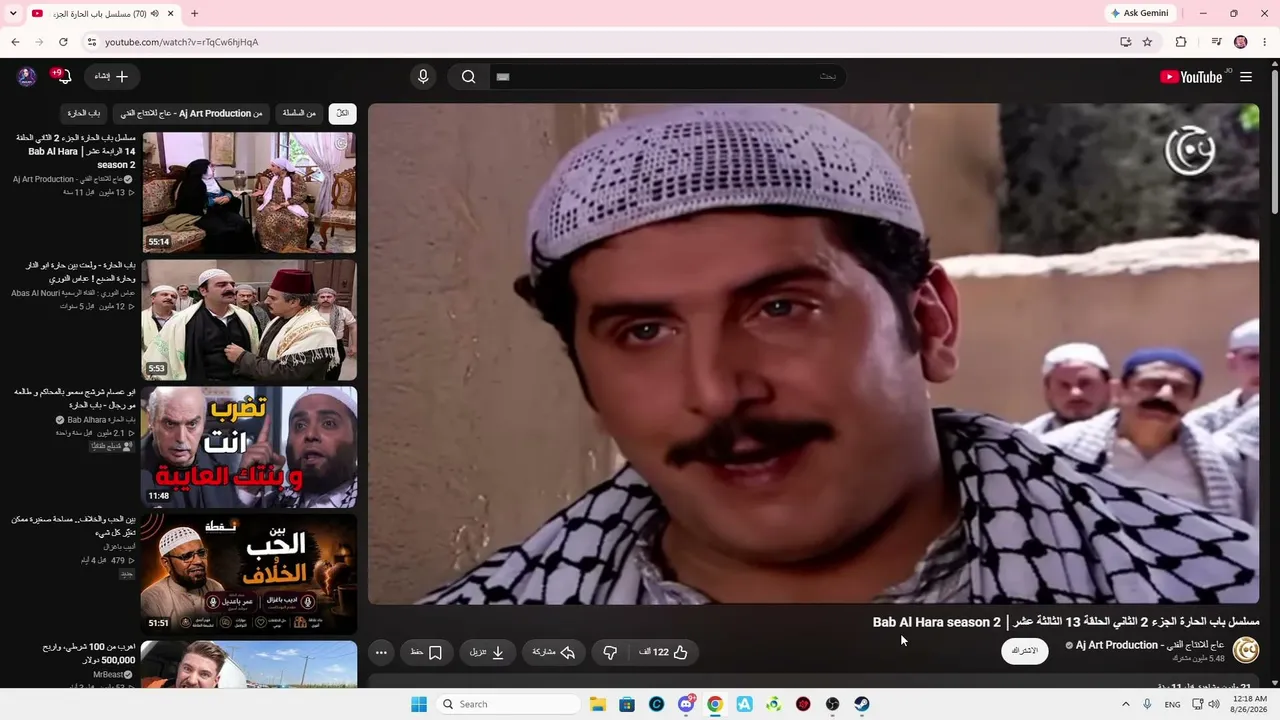The image size is (1280, 720).
Task: Save the video with the bookmark button
Action: pos(427,652)
